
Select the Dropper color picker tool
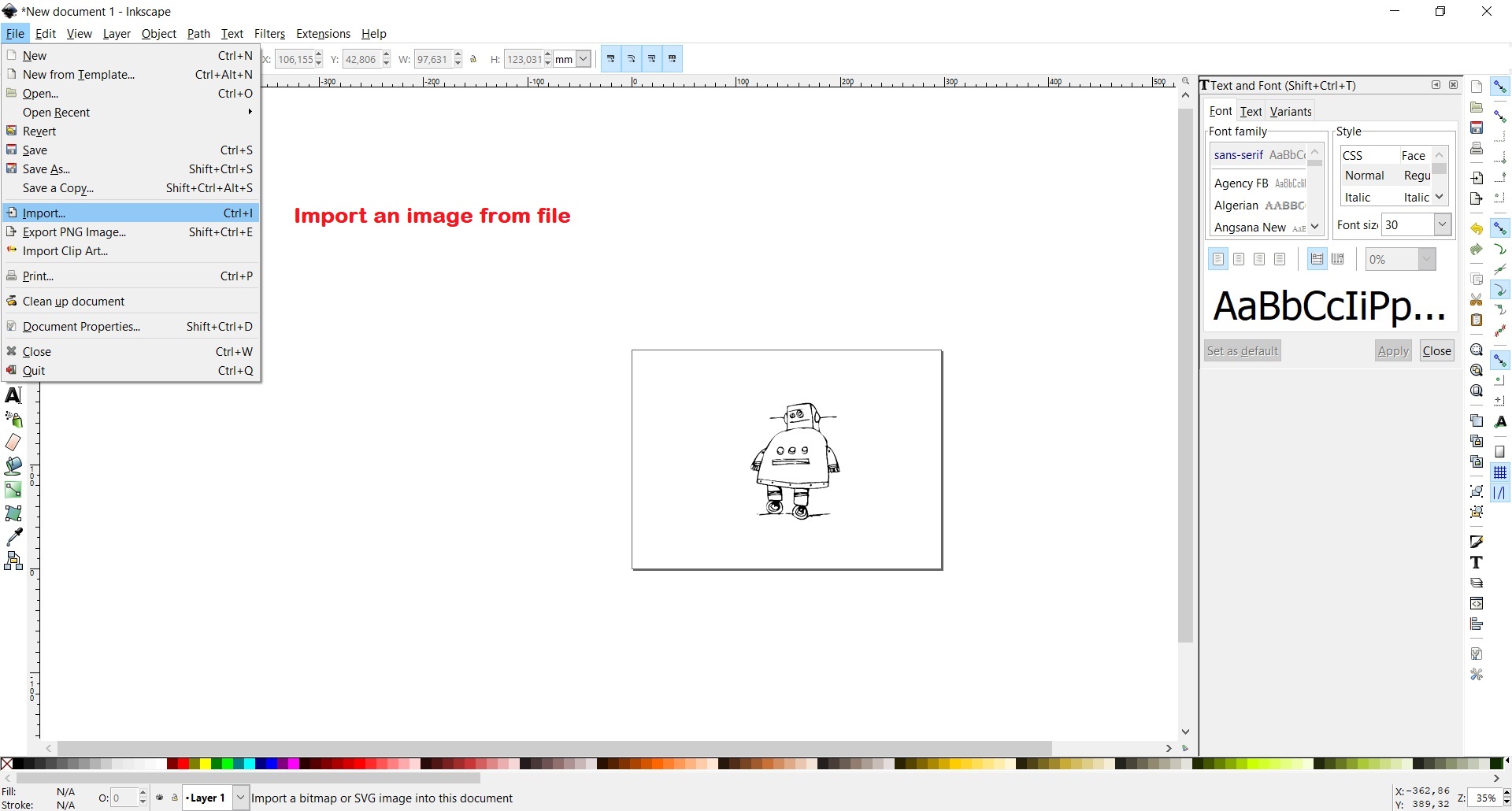pos(13,537)
